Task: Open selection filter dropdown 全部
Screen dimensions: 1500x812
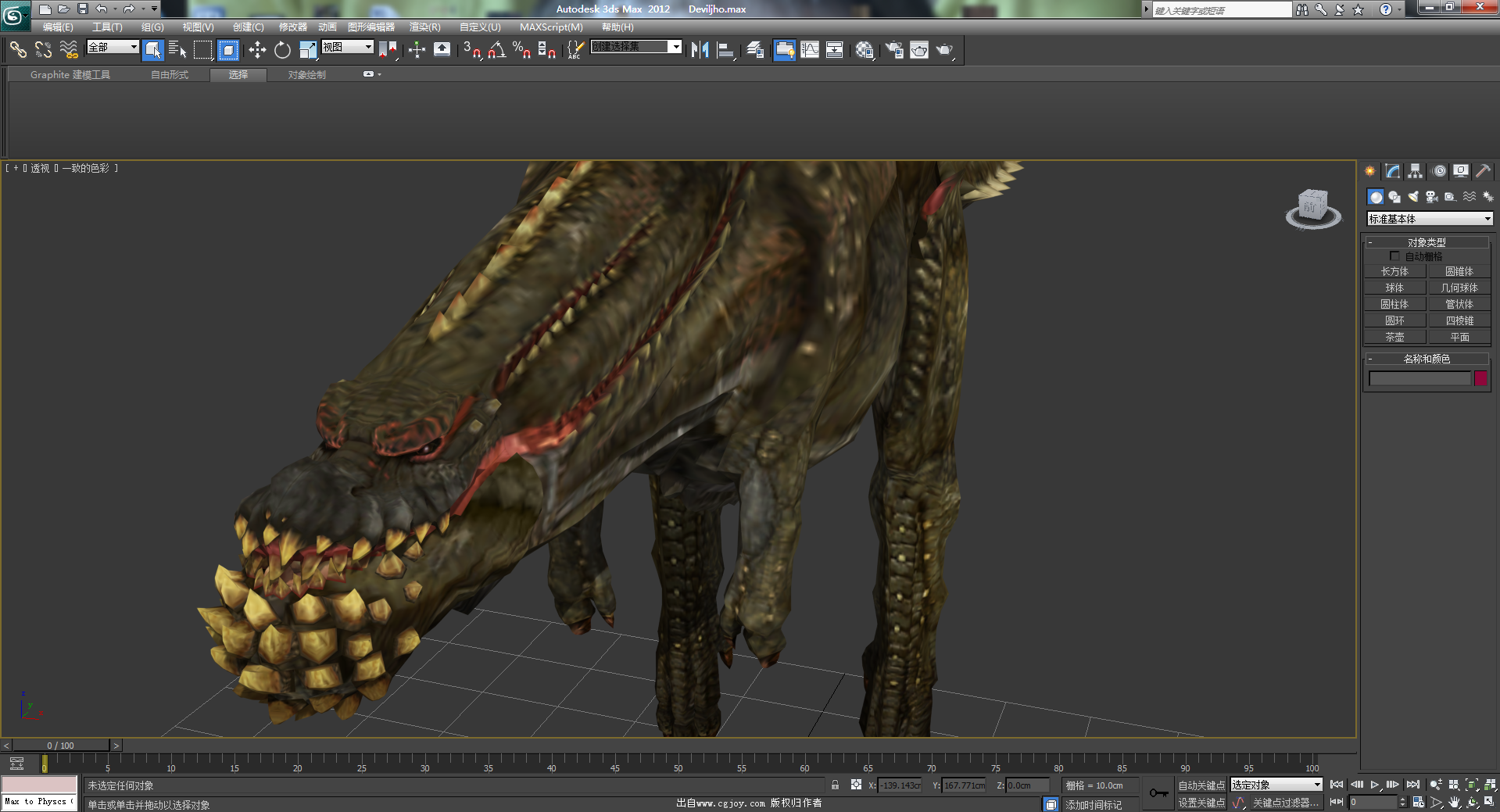Action: coord(113,47)
